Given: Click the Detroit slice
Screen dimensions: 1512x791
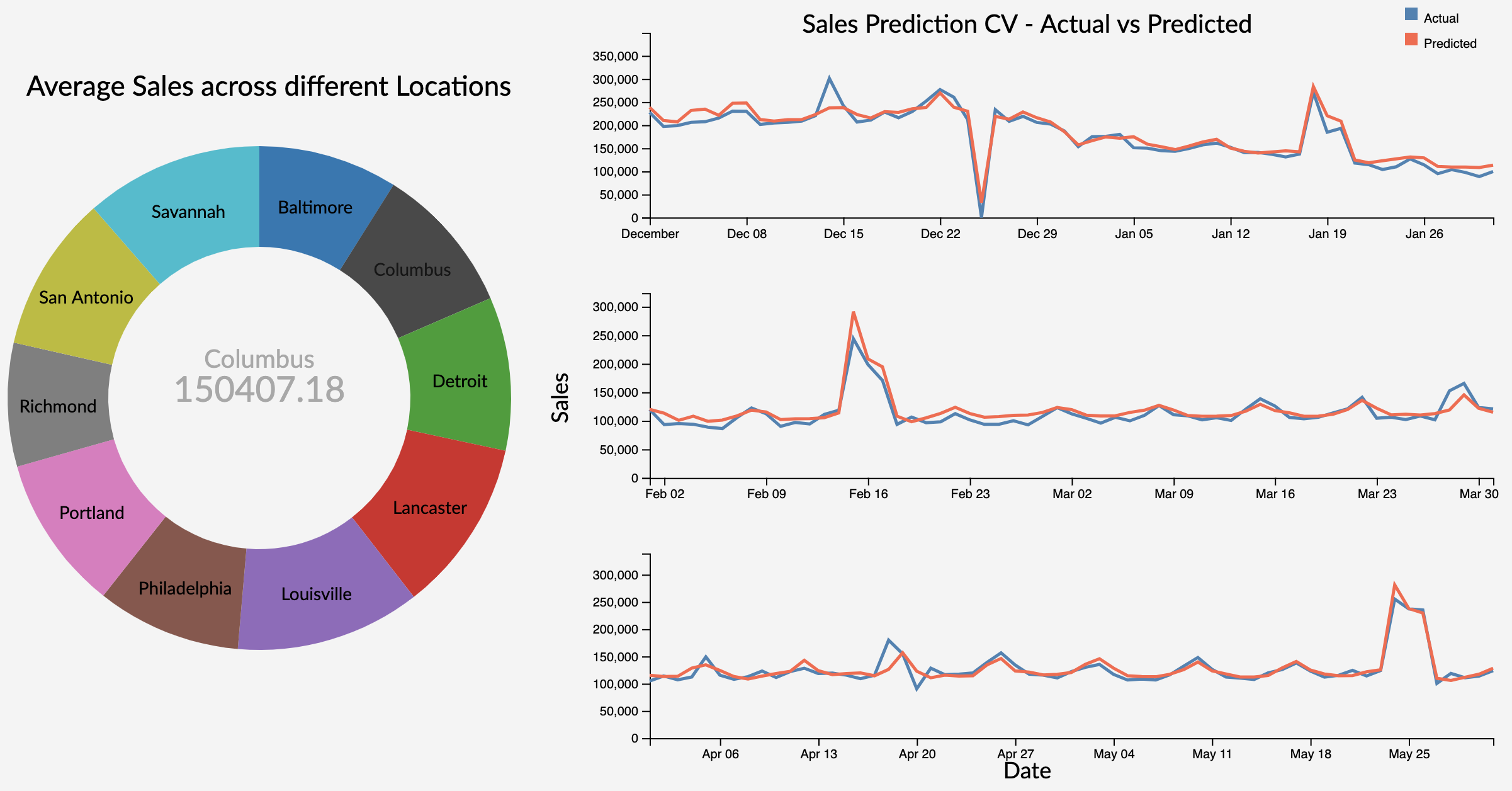Looking at the screenshot, I should click(460, 381).
